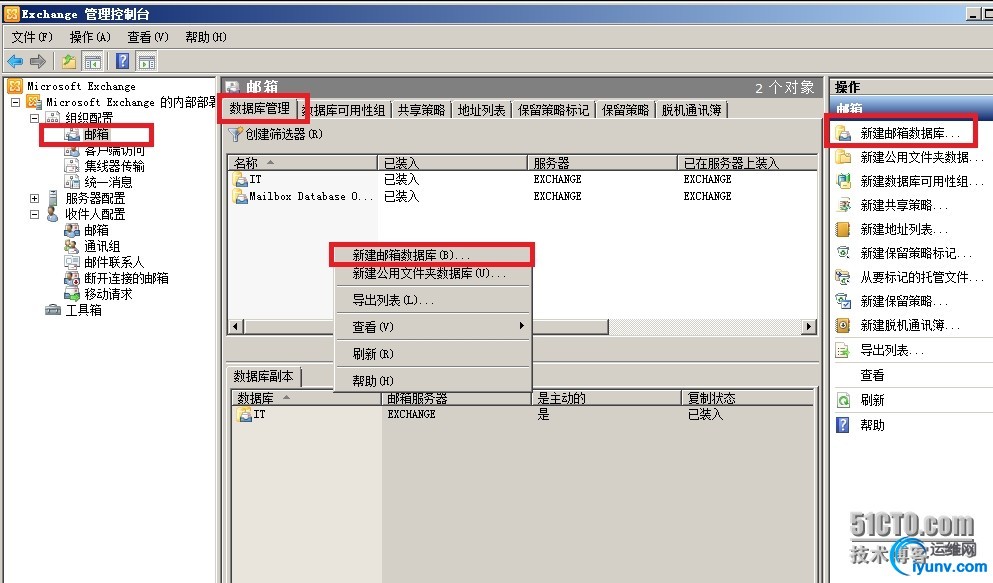This screenshot has width=993, height=583.
Task: Click the Up one level folder icon
Action: (x=69, y=61)
